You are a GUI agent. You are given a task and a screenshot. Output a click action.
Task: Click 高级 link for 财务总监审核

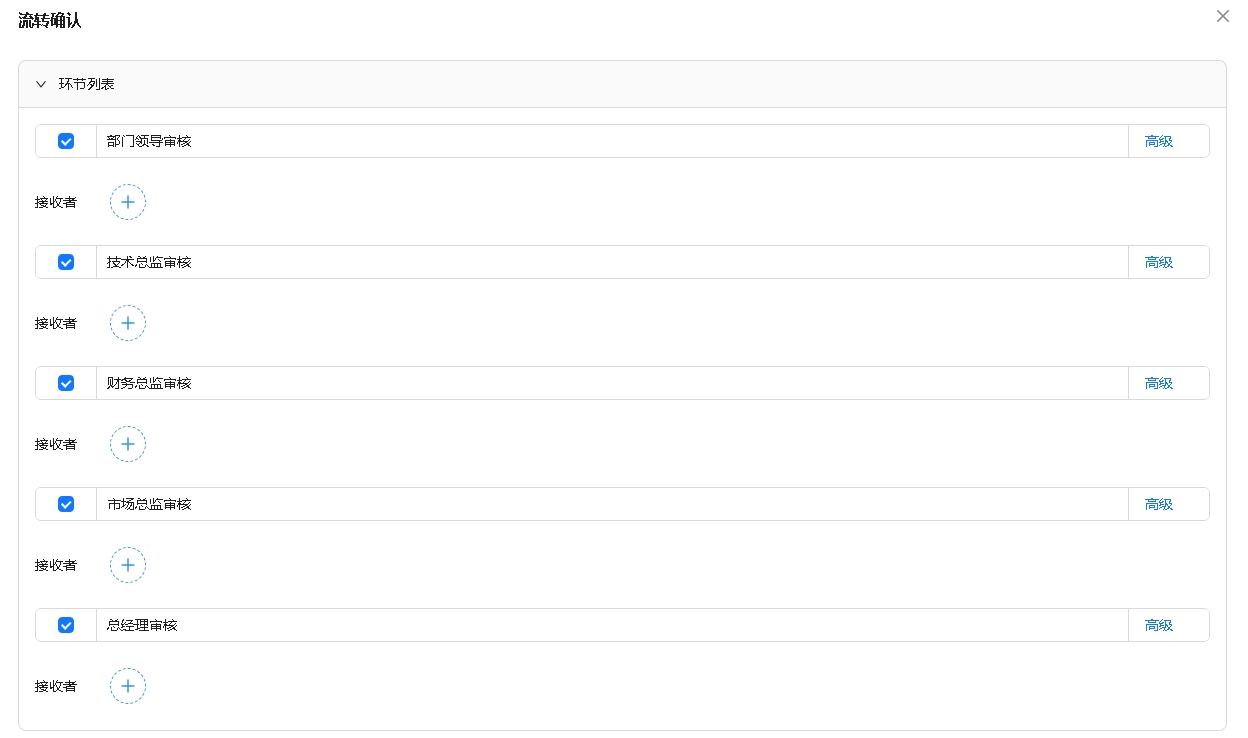pyautogui.click(x=1159, y=383)
